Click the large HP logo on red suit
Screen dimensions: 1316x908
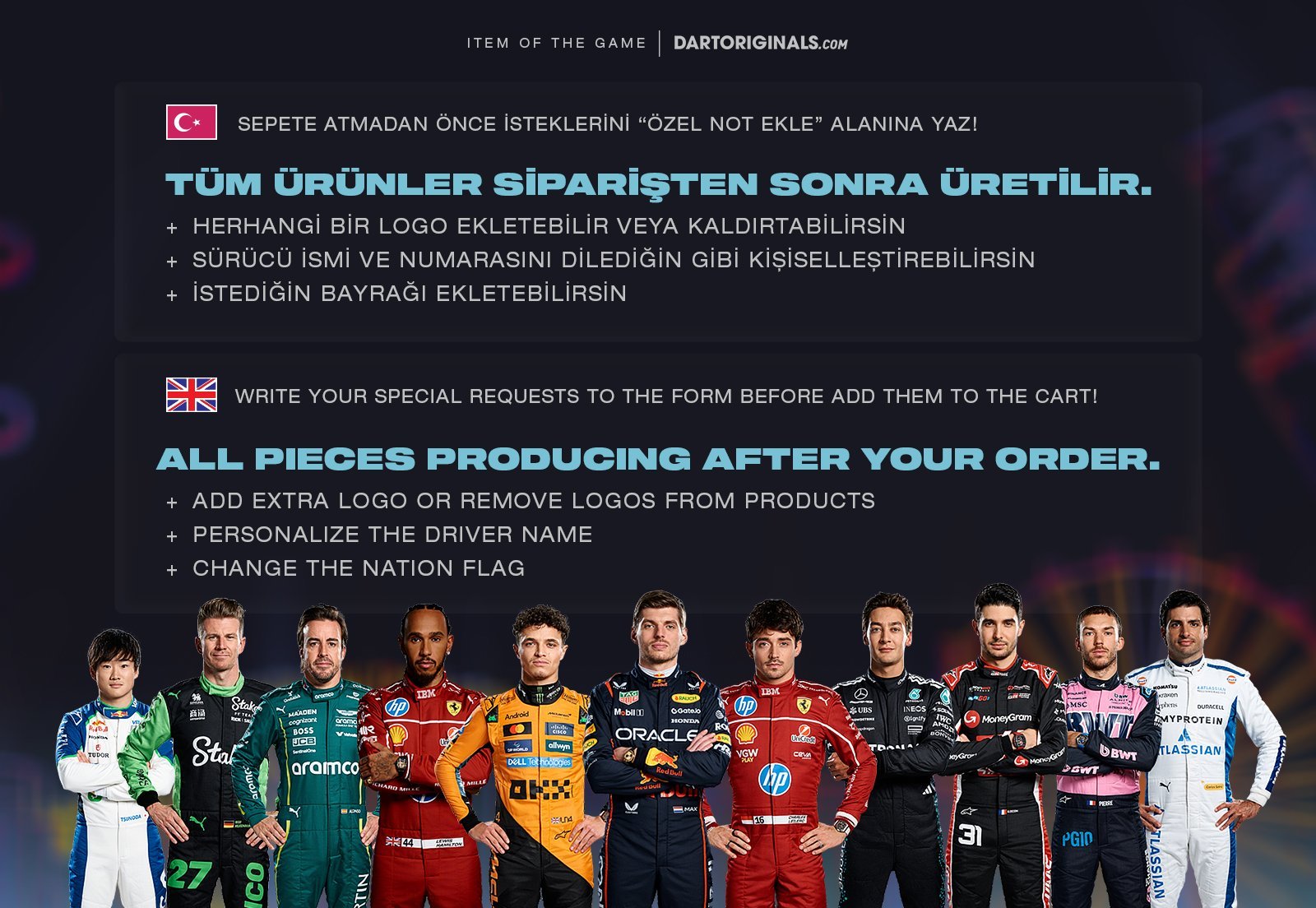(774, 779)
